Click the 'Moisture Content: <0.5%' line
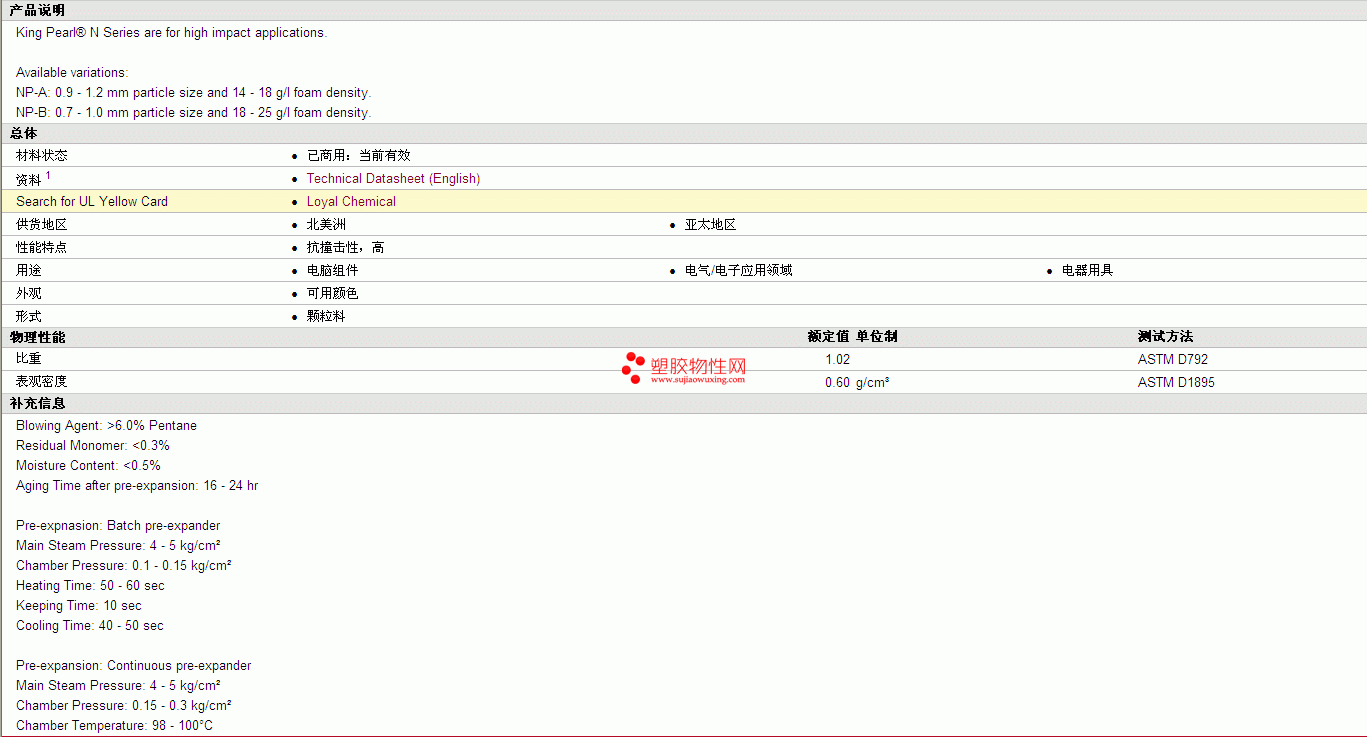The height and width of the screenshot is (737, 1367). (x=88, y=465)
